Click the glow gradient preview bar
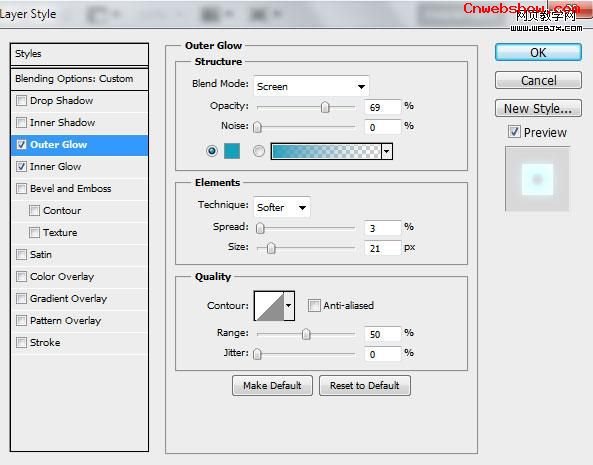 [326, 151]
